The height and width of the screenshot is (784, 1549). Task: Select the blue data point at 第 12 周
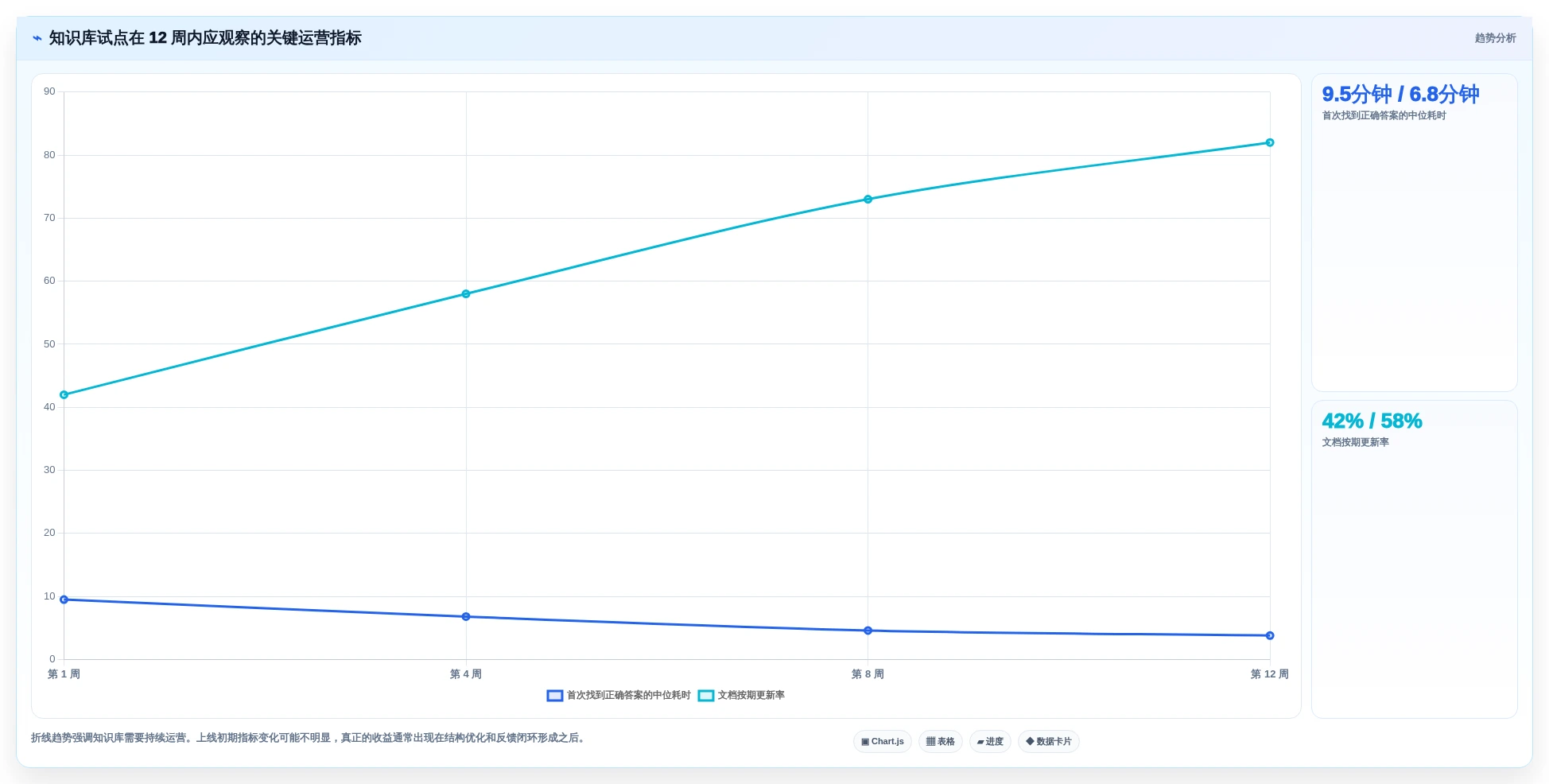[1270, 635]
